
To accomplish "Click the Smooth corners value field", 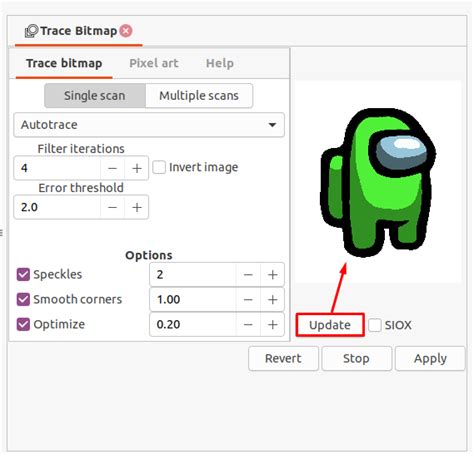I will pyautogui.click(x=193, y=299).
